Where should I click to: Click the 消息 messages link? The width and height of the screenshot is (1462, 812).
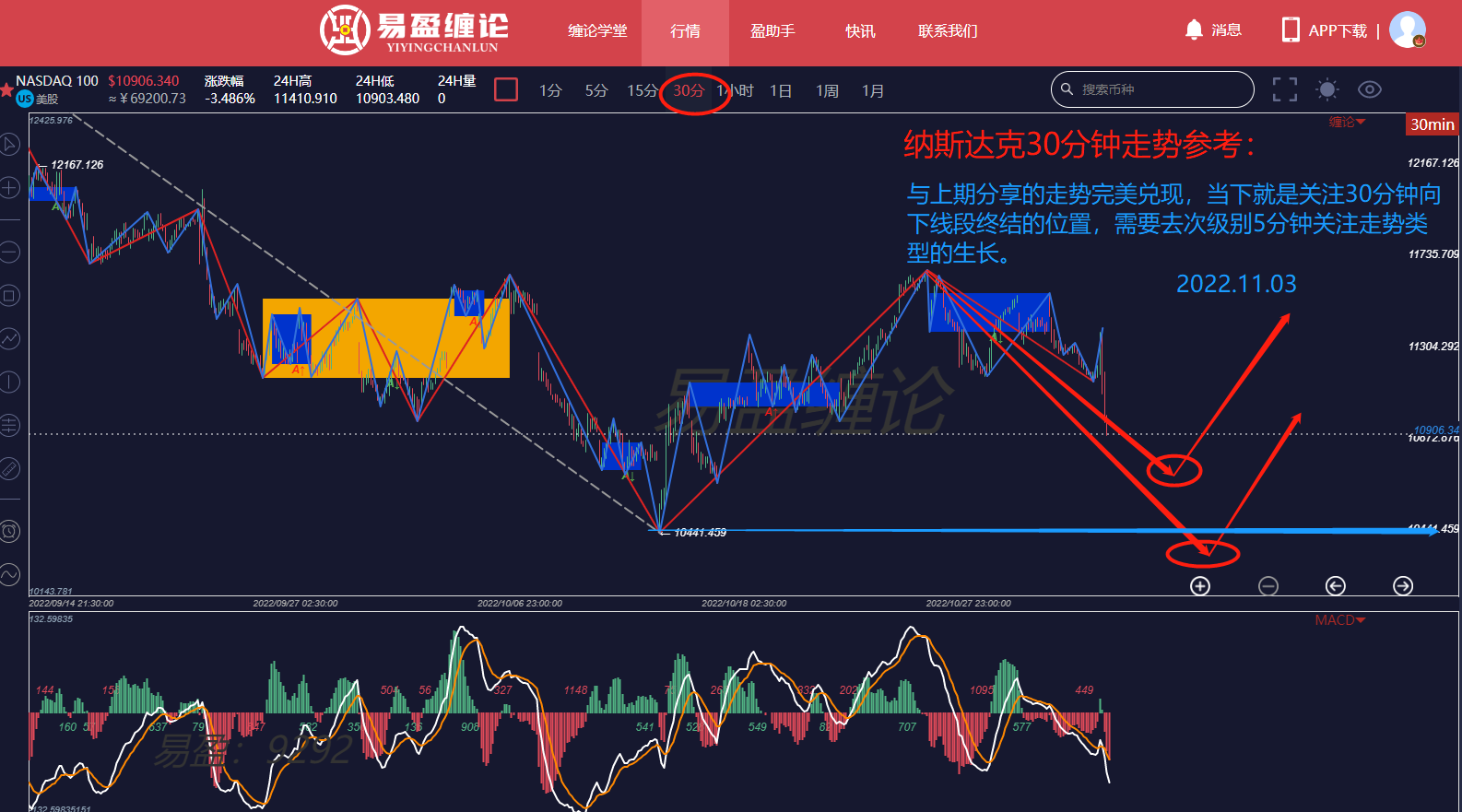tap(1226, 30)
